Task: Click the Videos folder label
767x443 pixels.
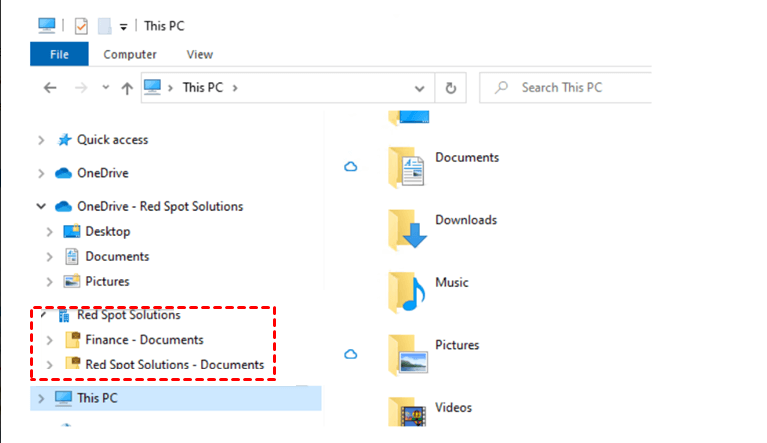Action: [453, 408]
